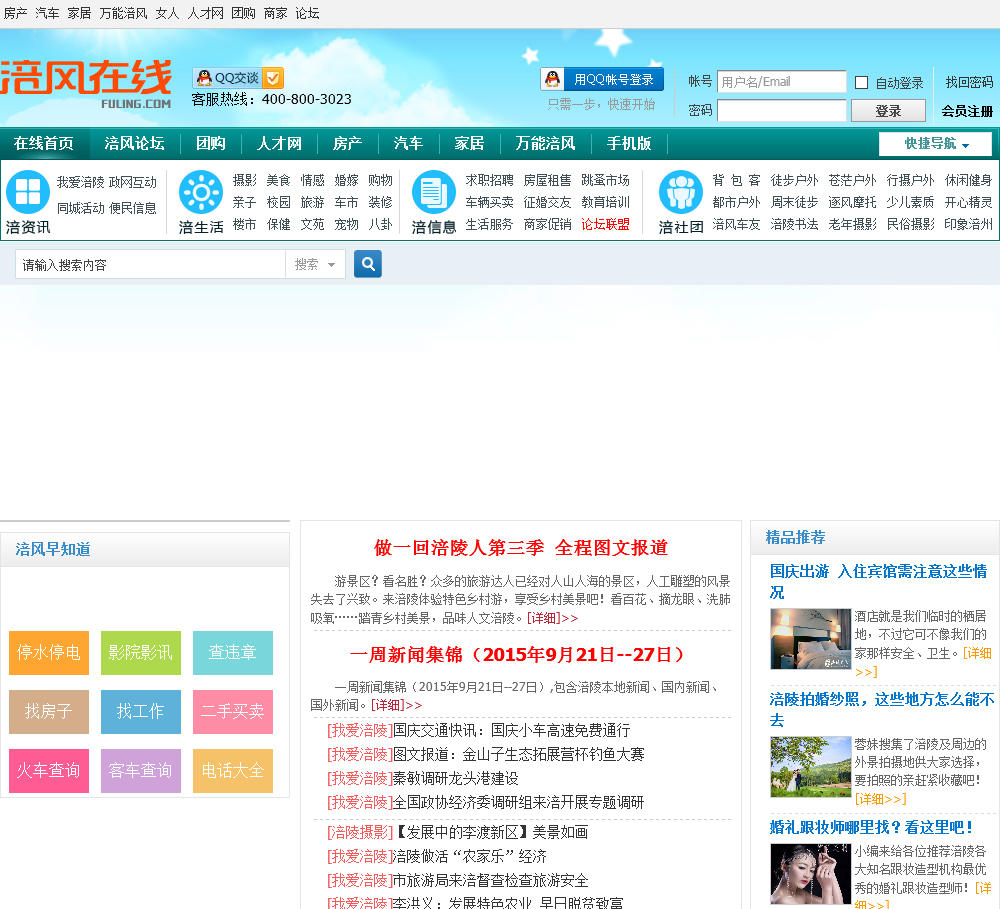Toggle the 自动登录 checkbox
This screenshot has width=1000, height=909.
tap(861, 82)
